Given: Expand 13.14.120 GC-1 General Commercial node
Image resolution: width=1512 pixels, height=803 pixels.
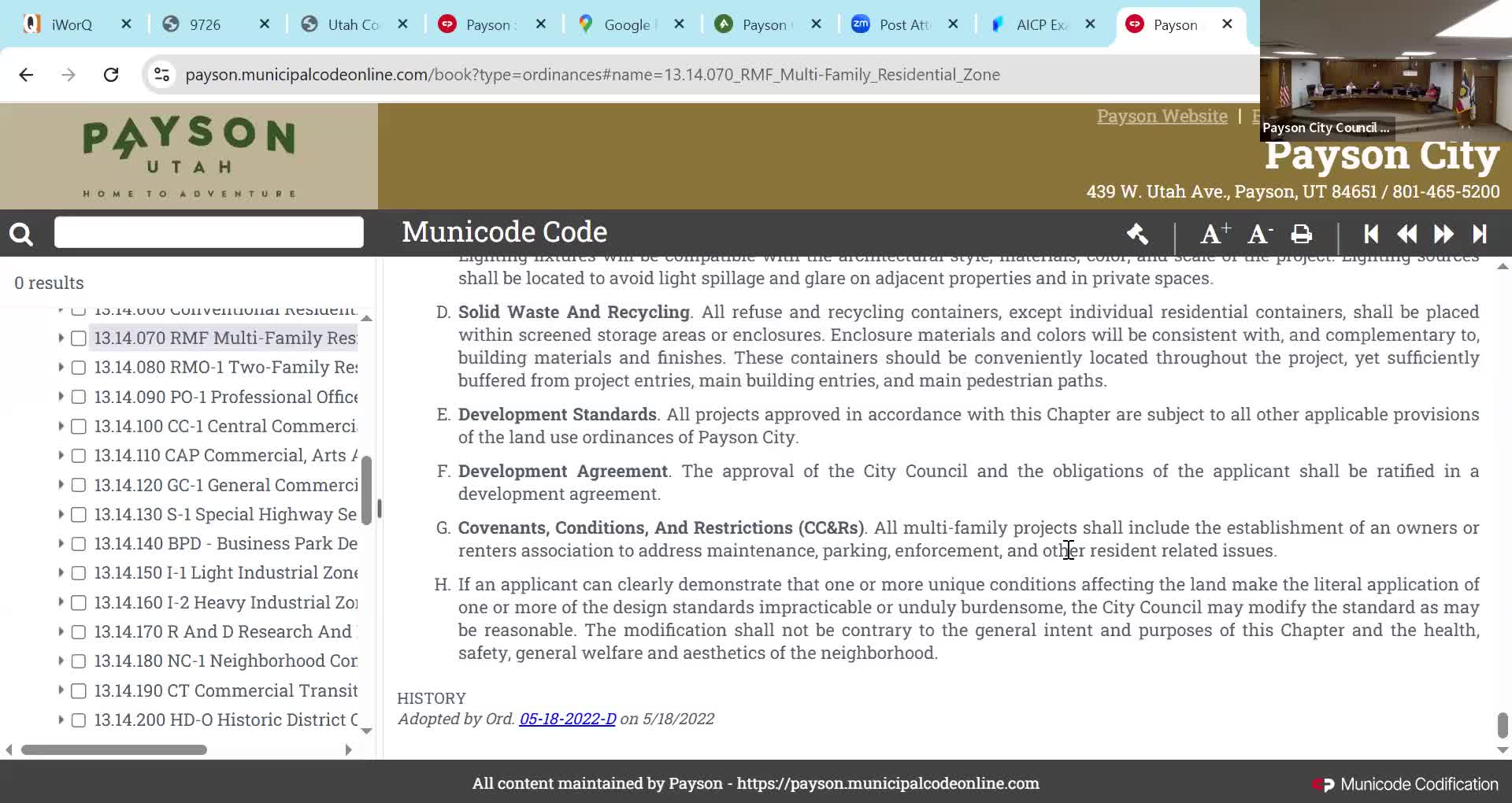Looking at the screenshot, I should click(x=61, y=485).
